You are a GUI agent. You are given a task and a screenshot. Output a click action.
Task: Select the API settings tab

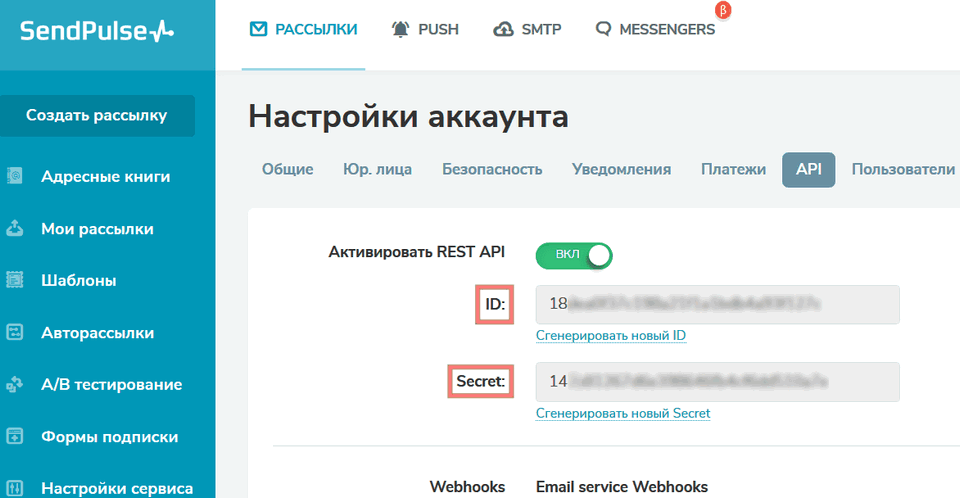pyautogui.click(x=809, y=170)
